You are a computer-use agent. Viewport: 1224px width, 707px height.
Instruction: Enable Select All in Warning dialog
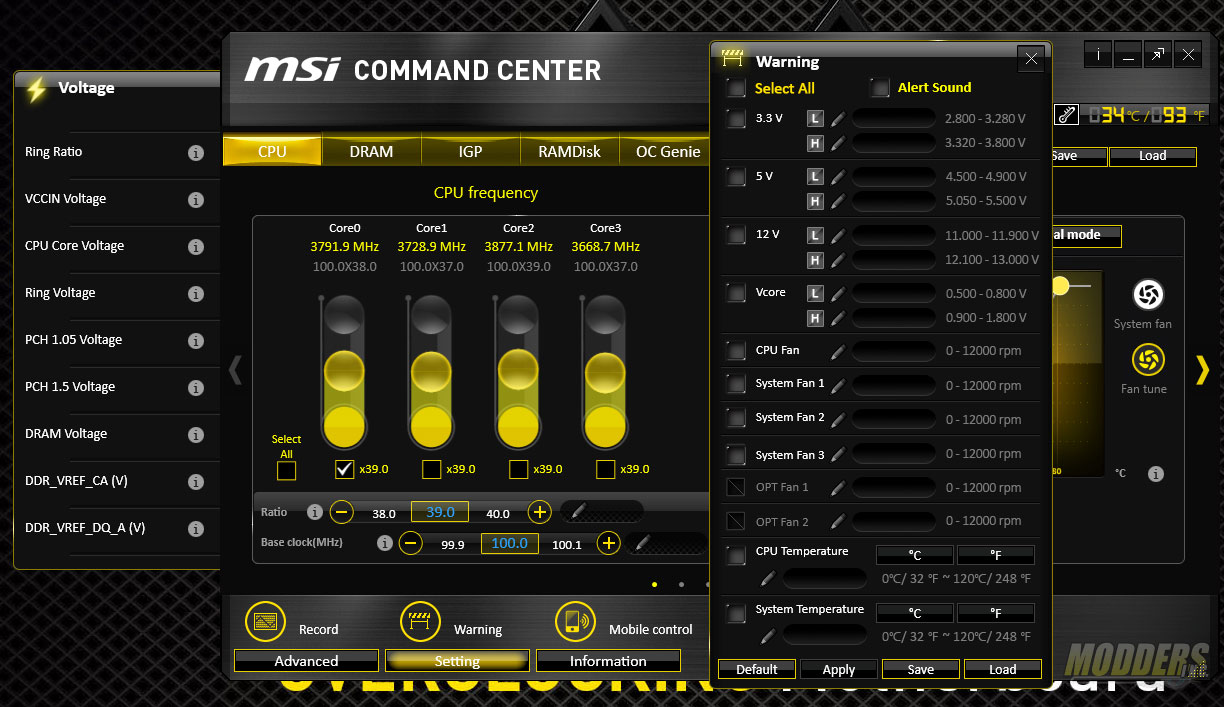point(736,88)
